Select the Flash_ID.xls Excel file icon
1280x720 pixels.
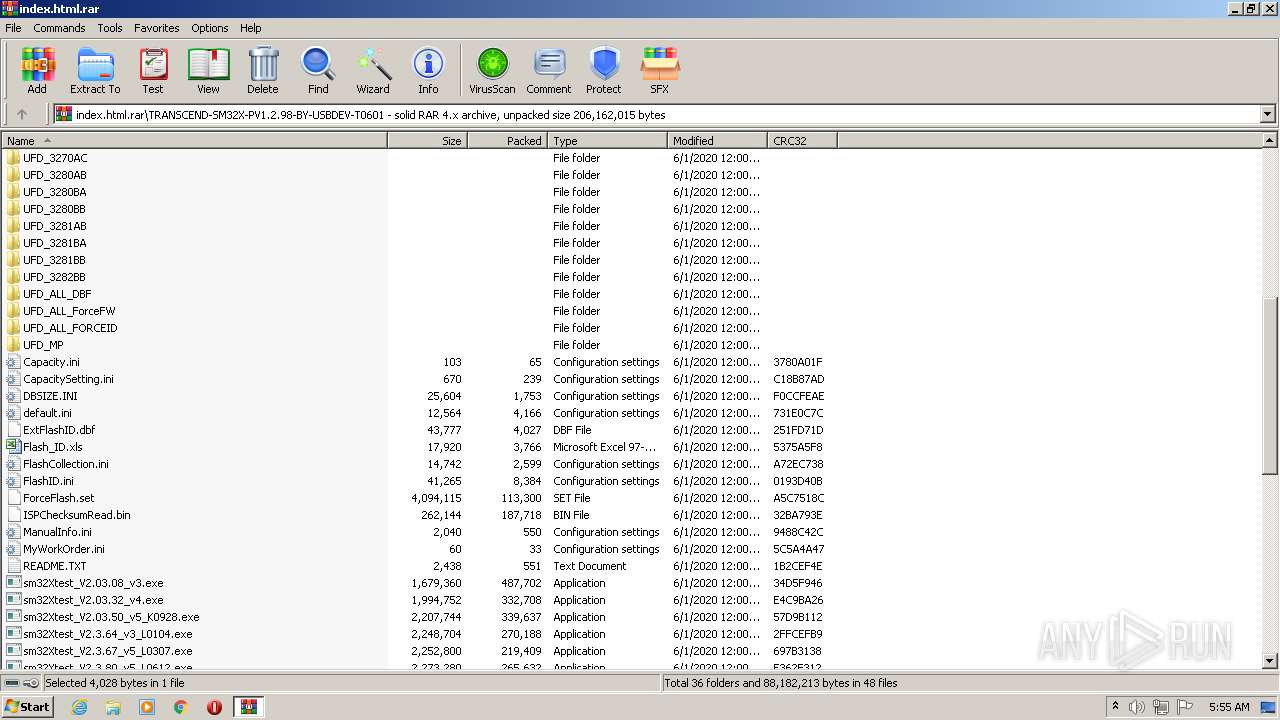click(13, 447)
